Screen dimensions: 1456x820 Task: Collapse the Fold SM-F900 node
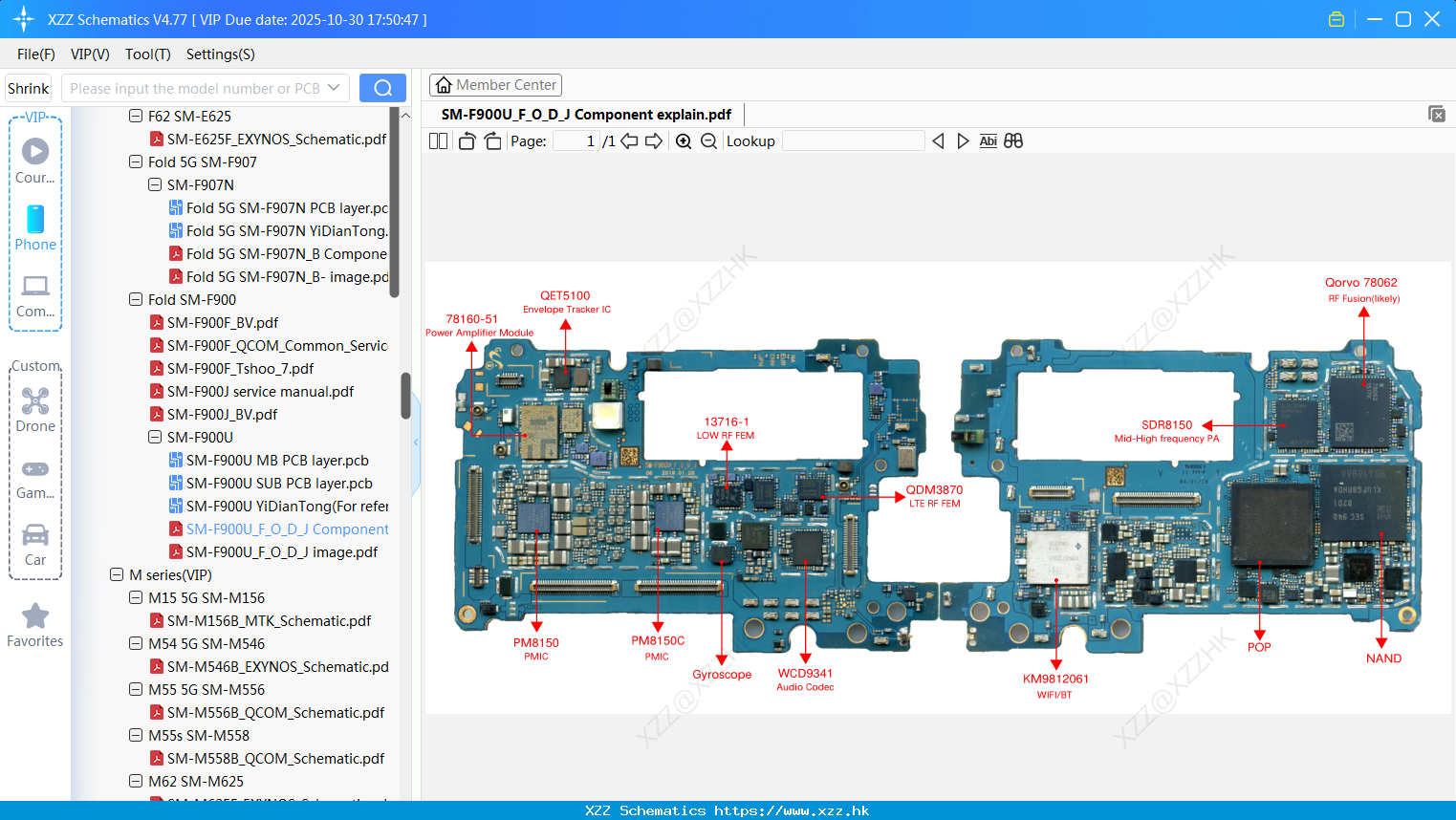click(135, 300)
